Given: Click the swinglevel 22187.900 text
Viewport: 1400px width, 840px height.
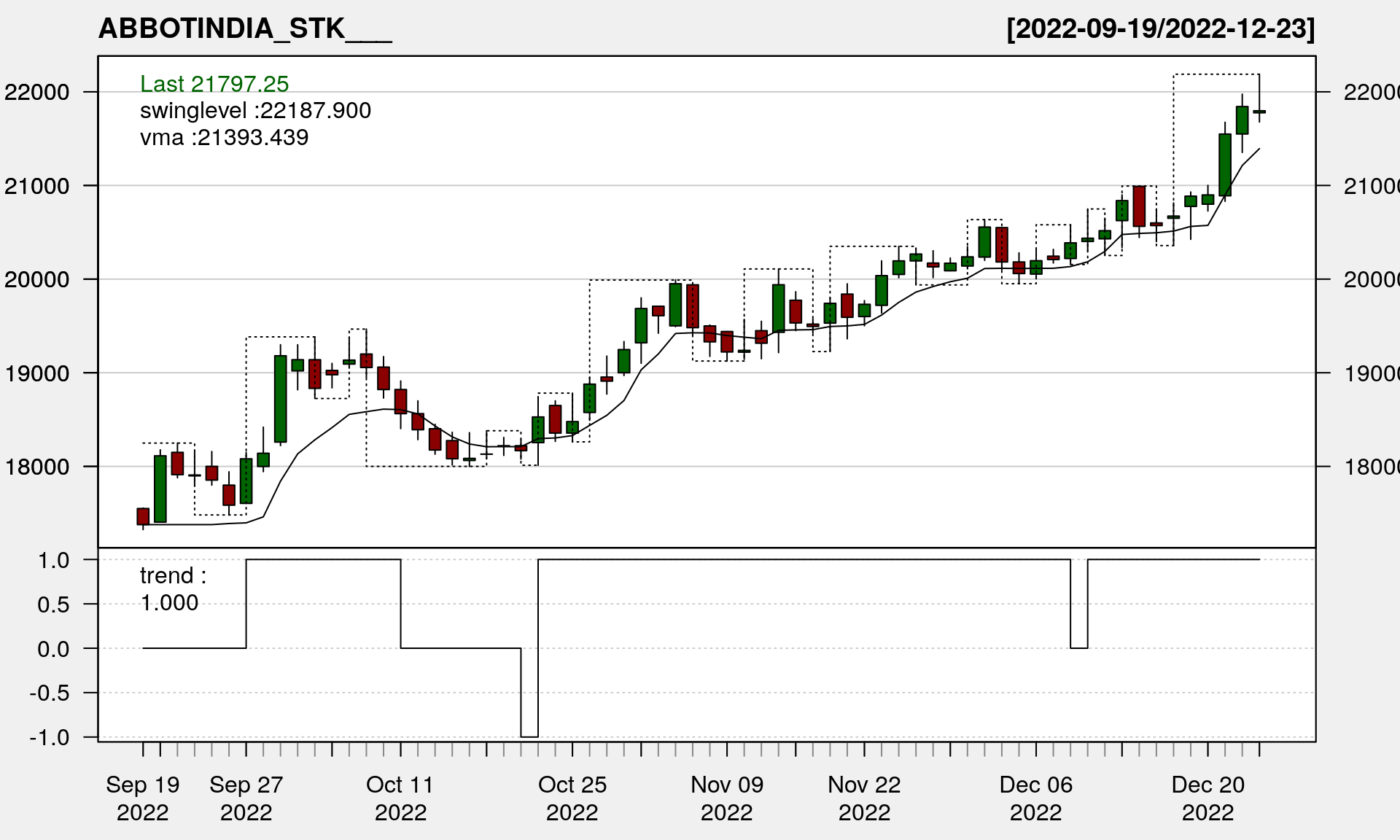Looking at the screenshot, I should (x=255, y=111).
